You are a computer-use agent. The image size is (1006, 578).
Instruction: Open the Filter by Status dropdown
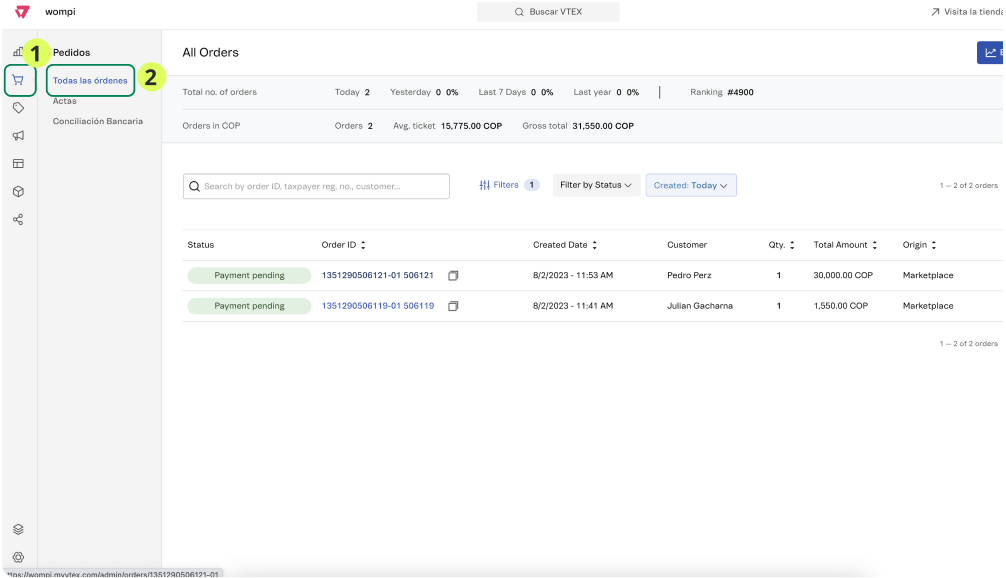tap(596, 185)
